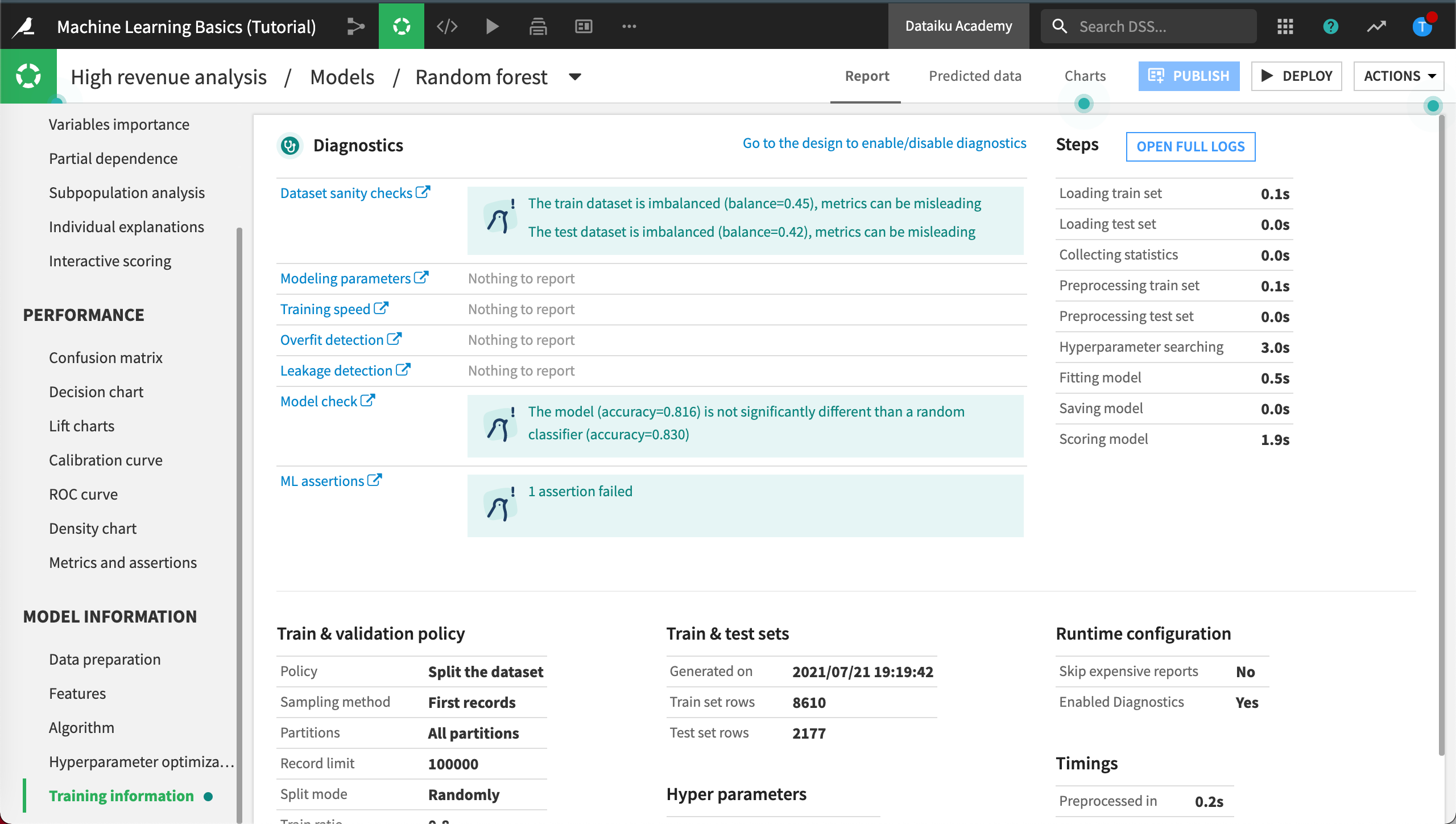Click the trend/analytics icon in top bar
1456x824 pixels.
[1377, 26]
